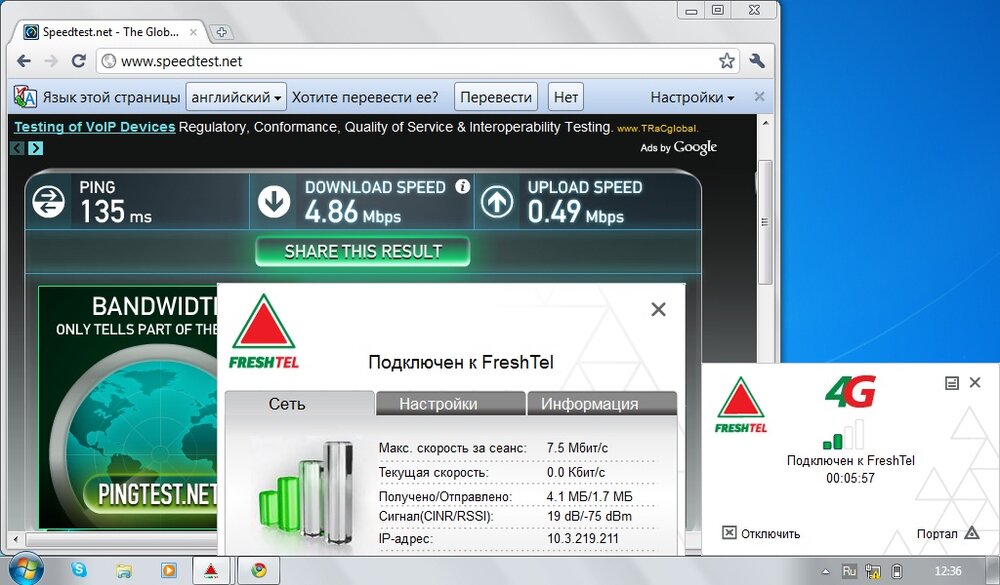Screen dimensions: 1000x585
Task: Bookmark the page using the star icon
Action: click(727, 60)
